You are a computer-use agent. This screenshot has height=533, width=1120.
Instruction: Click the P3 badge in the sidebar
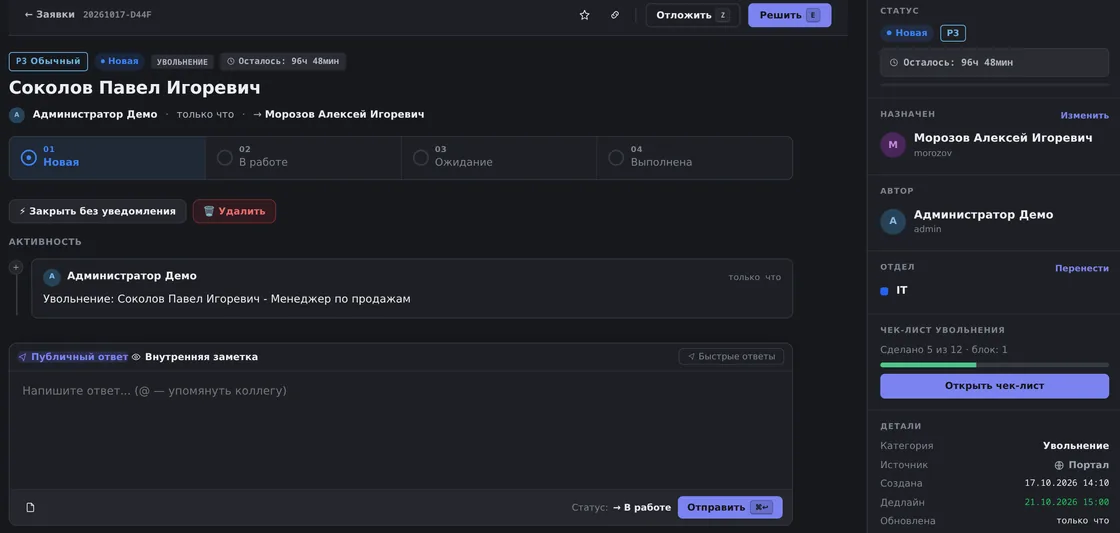click(x=953, y=33)
